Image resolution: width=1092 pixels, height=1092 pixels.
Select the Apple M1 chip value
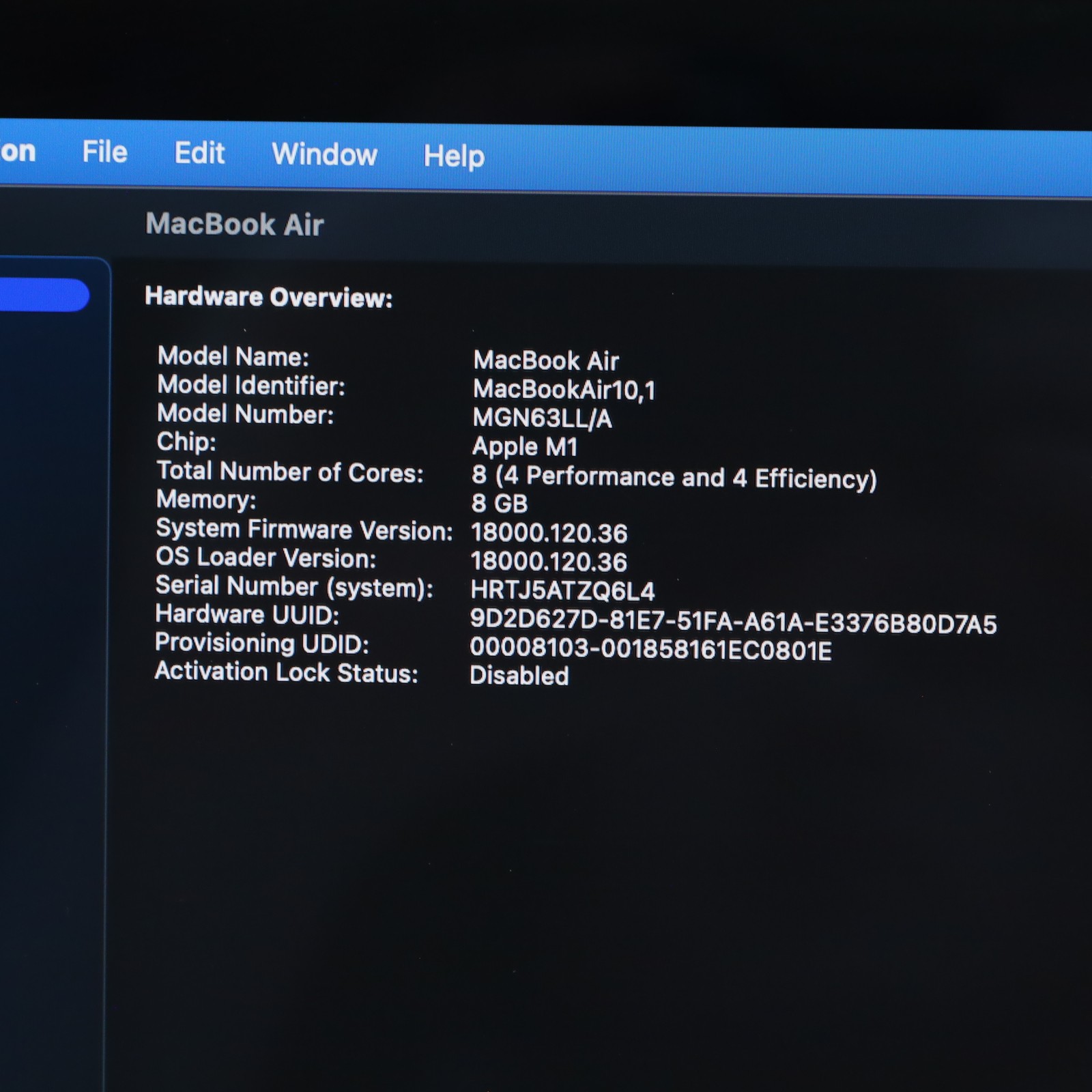(525, 447)
